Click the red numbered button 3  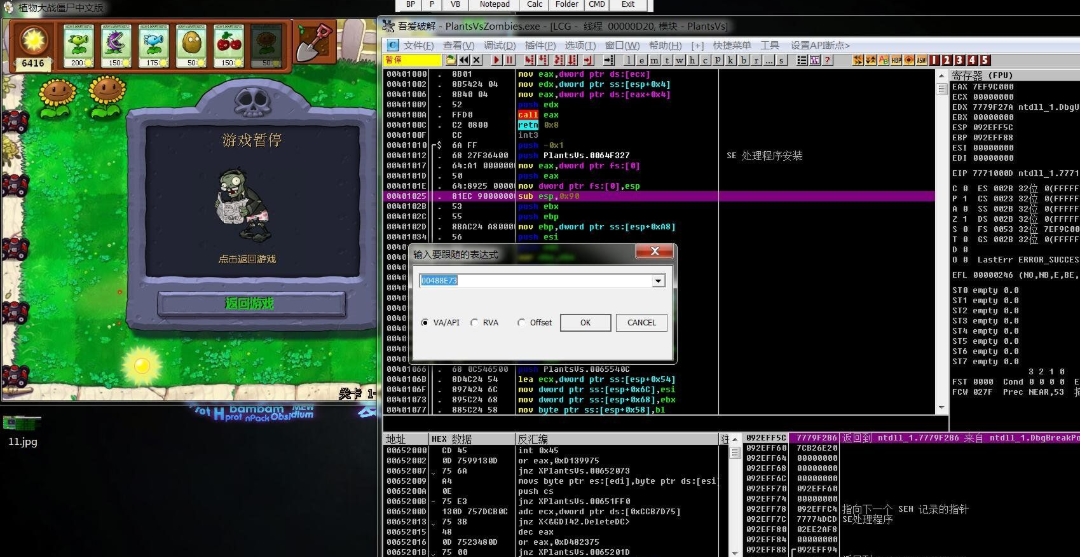coord(960,60)
